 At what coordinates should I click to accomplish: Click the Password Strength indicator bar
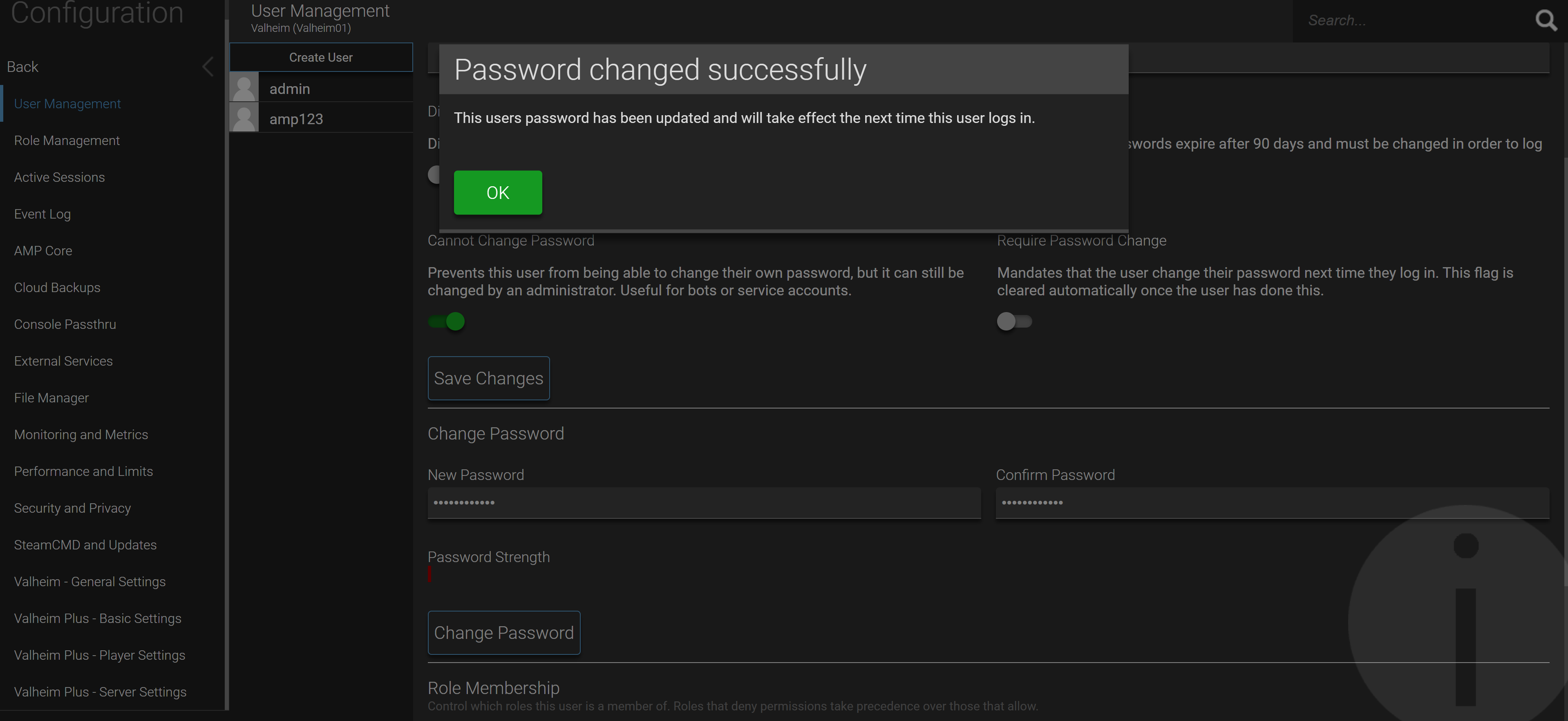click(430, 574)
